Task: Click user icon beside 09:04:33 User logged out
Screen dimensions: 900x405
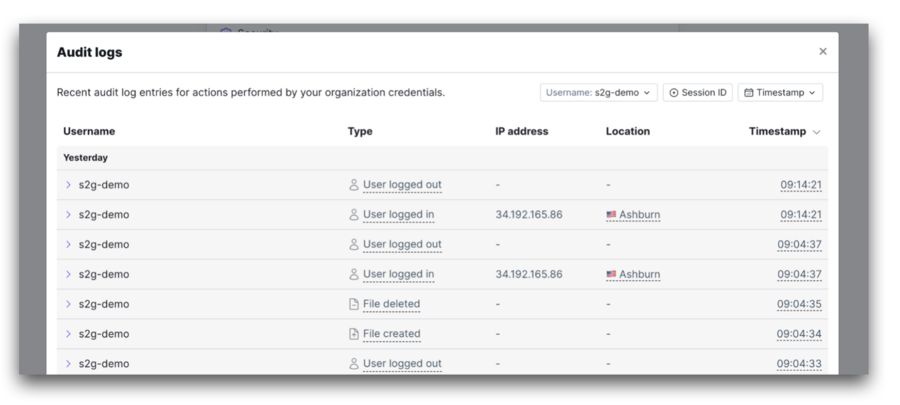Action: [x=354, y=364]
